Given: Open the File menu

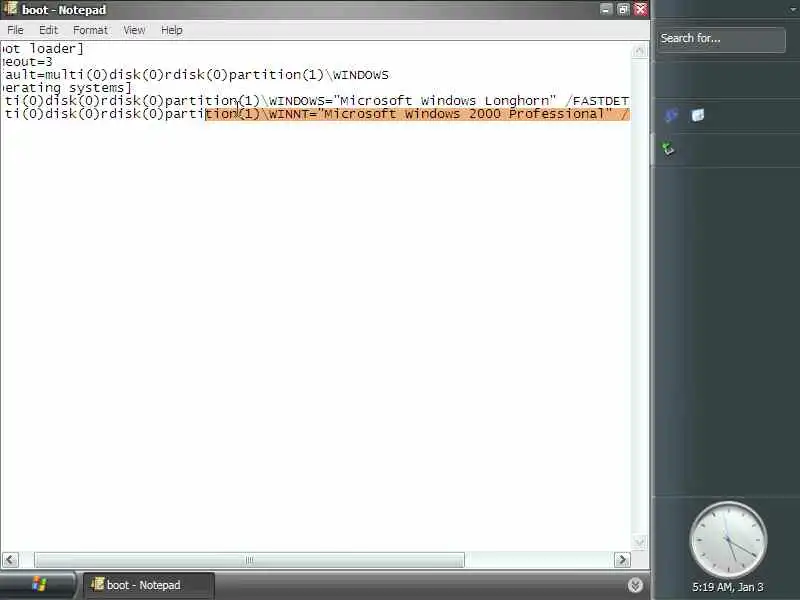Looking at the screenshot, I should coord(15,30).
